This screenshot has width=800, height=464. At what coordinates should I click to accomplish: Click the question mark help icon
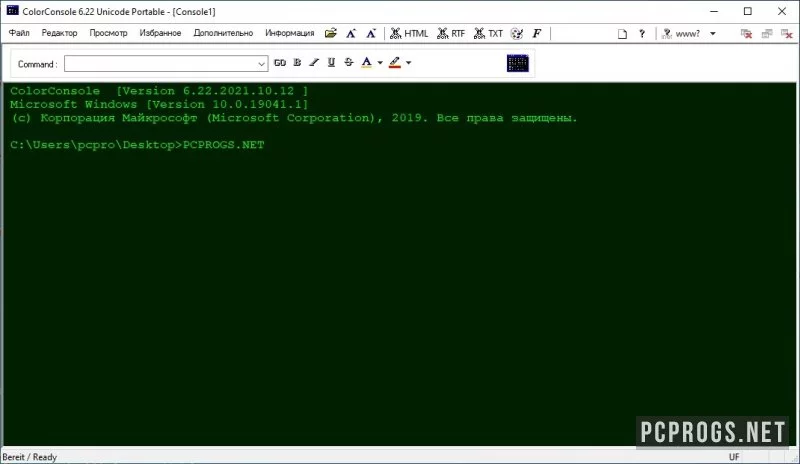click(642, 34)
